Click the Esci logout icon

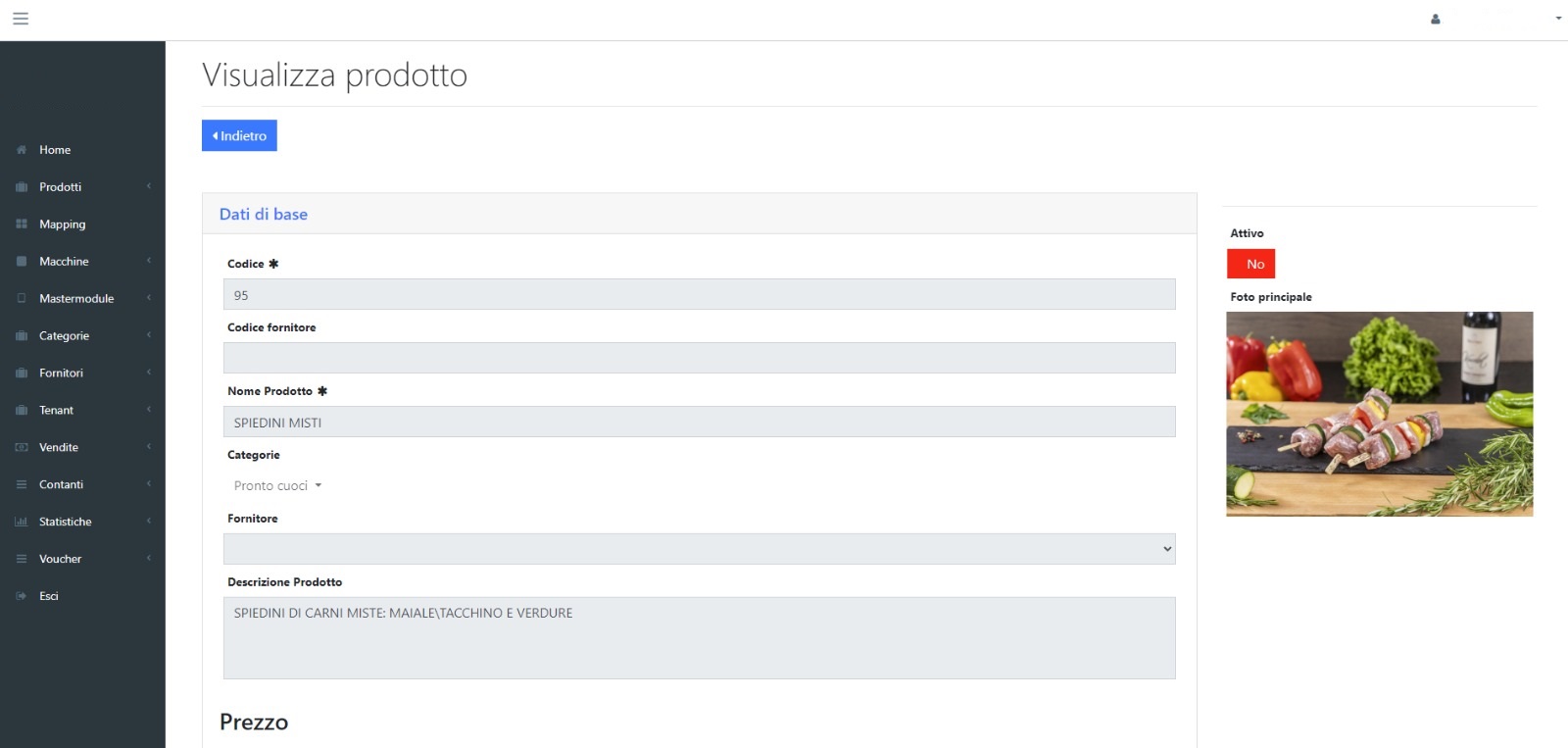coord(22,596)
